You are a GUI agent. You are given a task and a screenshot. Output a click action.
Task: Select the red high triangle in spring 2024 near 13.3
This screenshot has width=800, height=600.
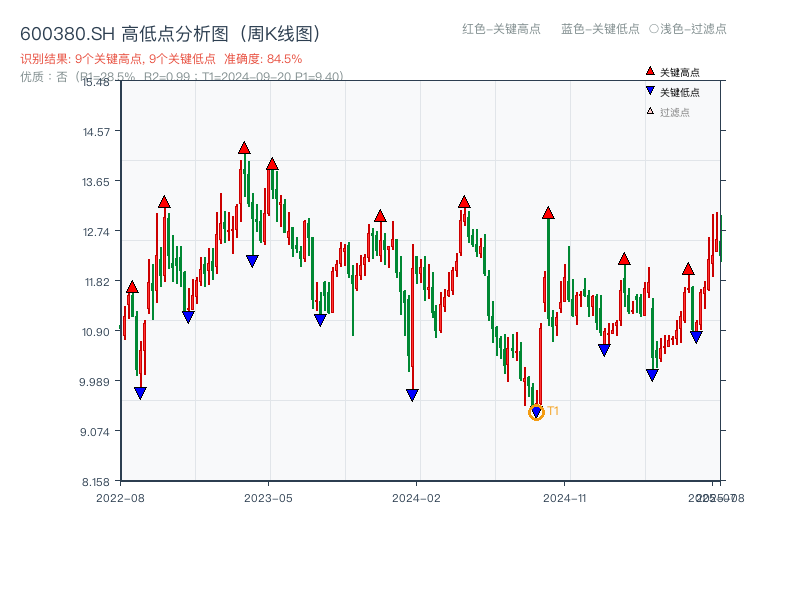[464, 202]
